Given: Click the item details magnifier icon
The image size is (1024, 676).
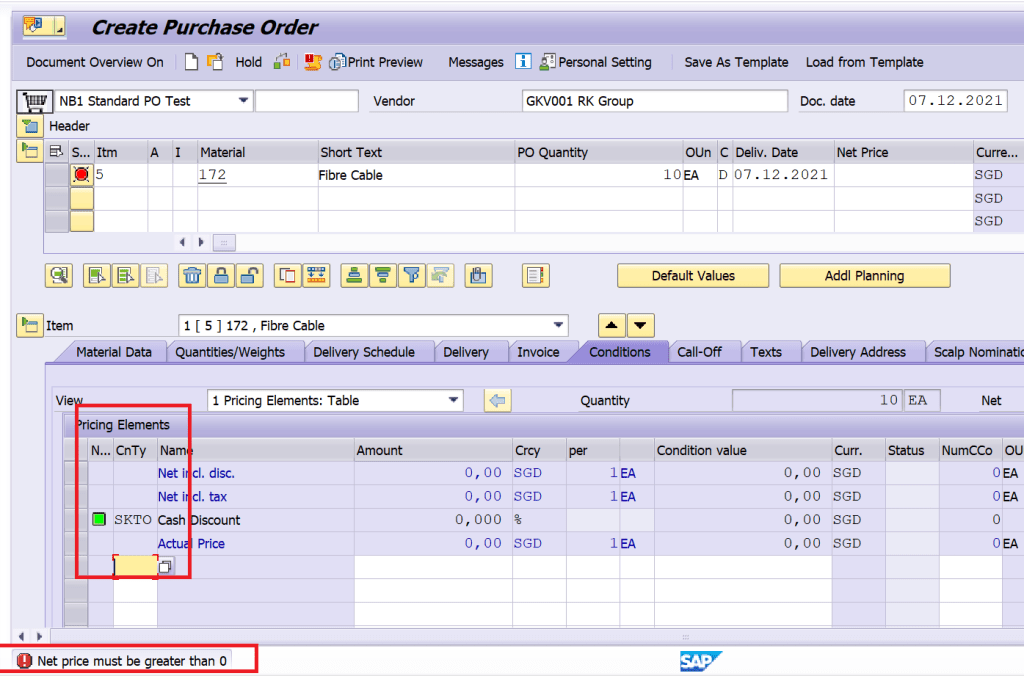Looking at the screenshot, I should 60,276.
